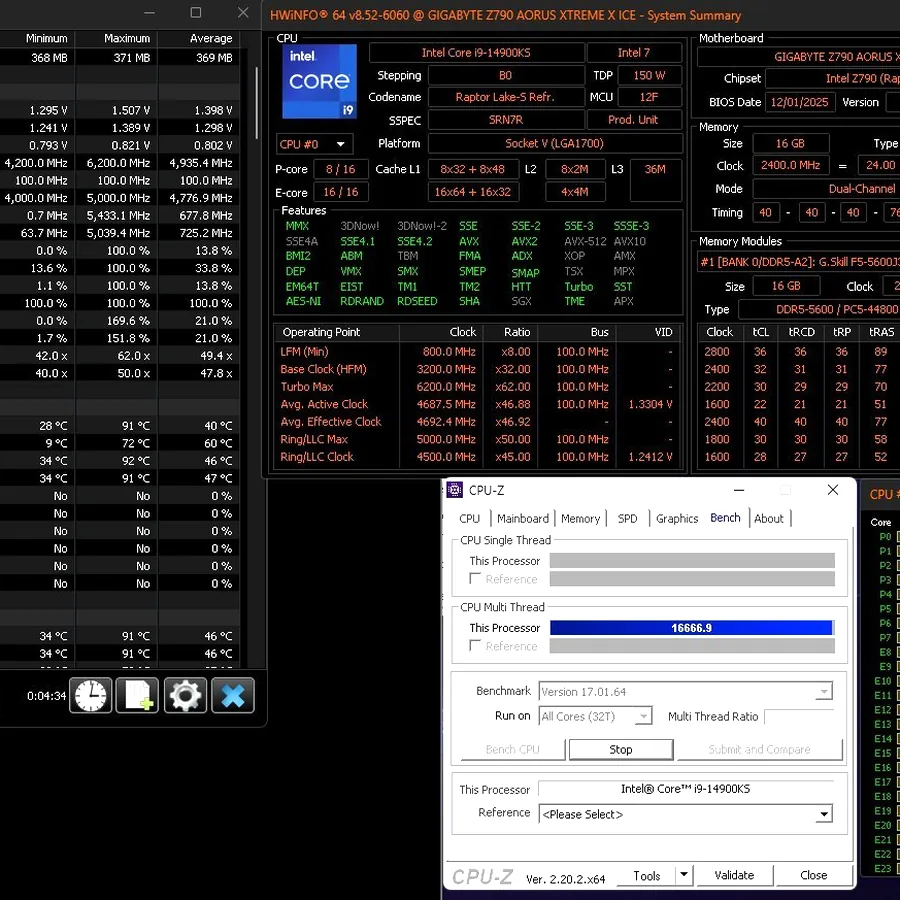The width and height of the screenshot is (900, 900).
Task: Click the Socket V (LGA1700) platform value
Action: 554,143
